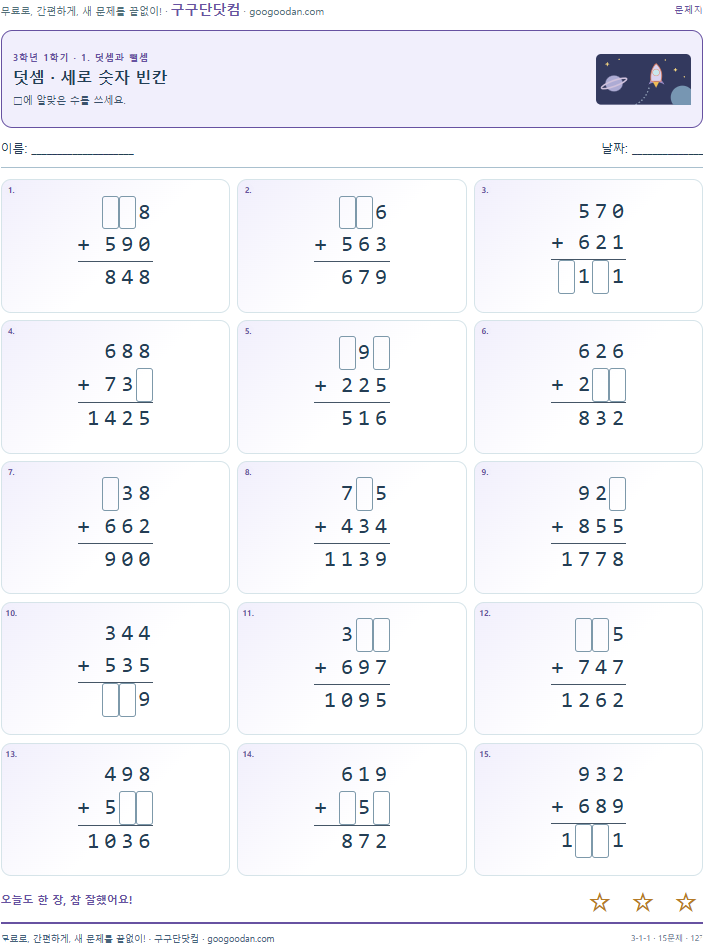This screenshot has height=945, width=704.
Task: Click the addend 434 in problem 8
Action: coord(364,526)
